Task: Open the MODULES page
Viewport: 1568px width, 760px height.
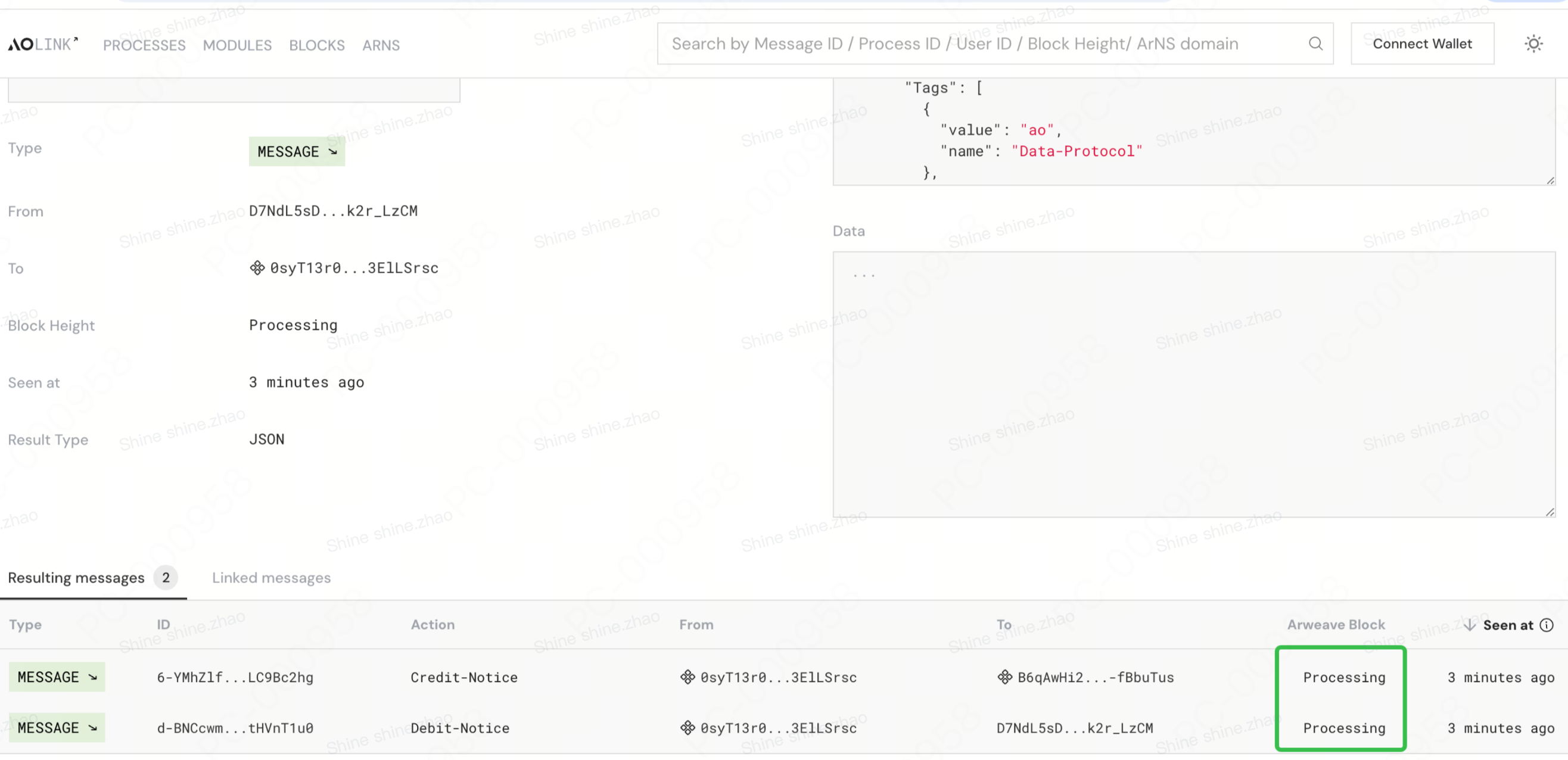Action: point(237,46)
